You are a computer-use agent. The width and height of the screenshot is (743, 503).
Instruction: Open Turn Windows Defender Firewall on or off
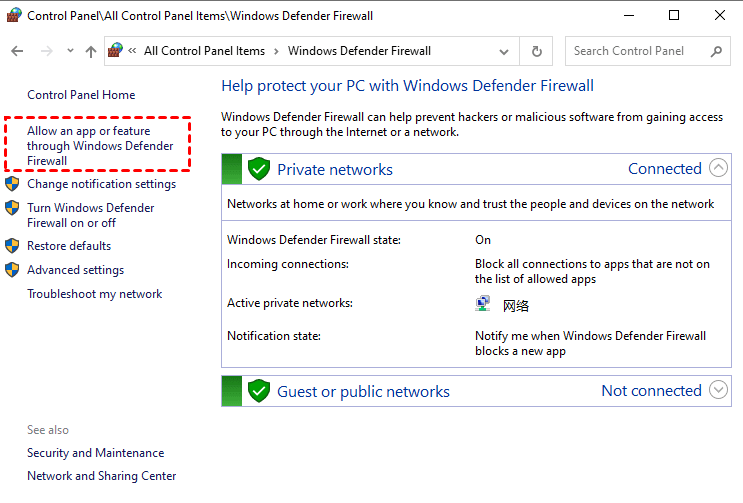90,215
